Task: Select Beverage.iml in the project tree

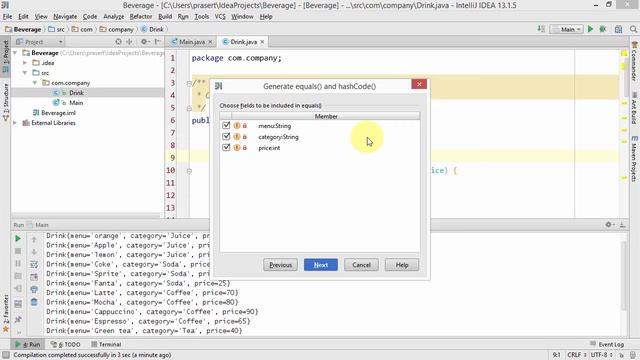Action: pyautogui.click(x=58, y=113)
